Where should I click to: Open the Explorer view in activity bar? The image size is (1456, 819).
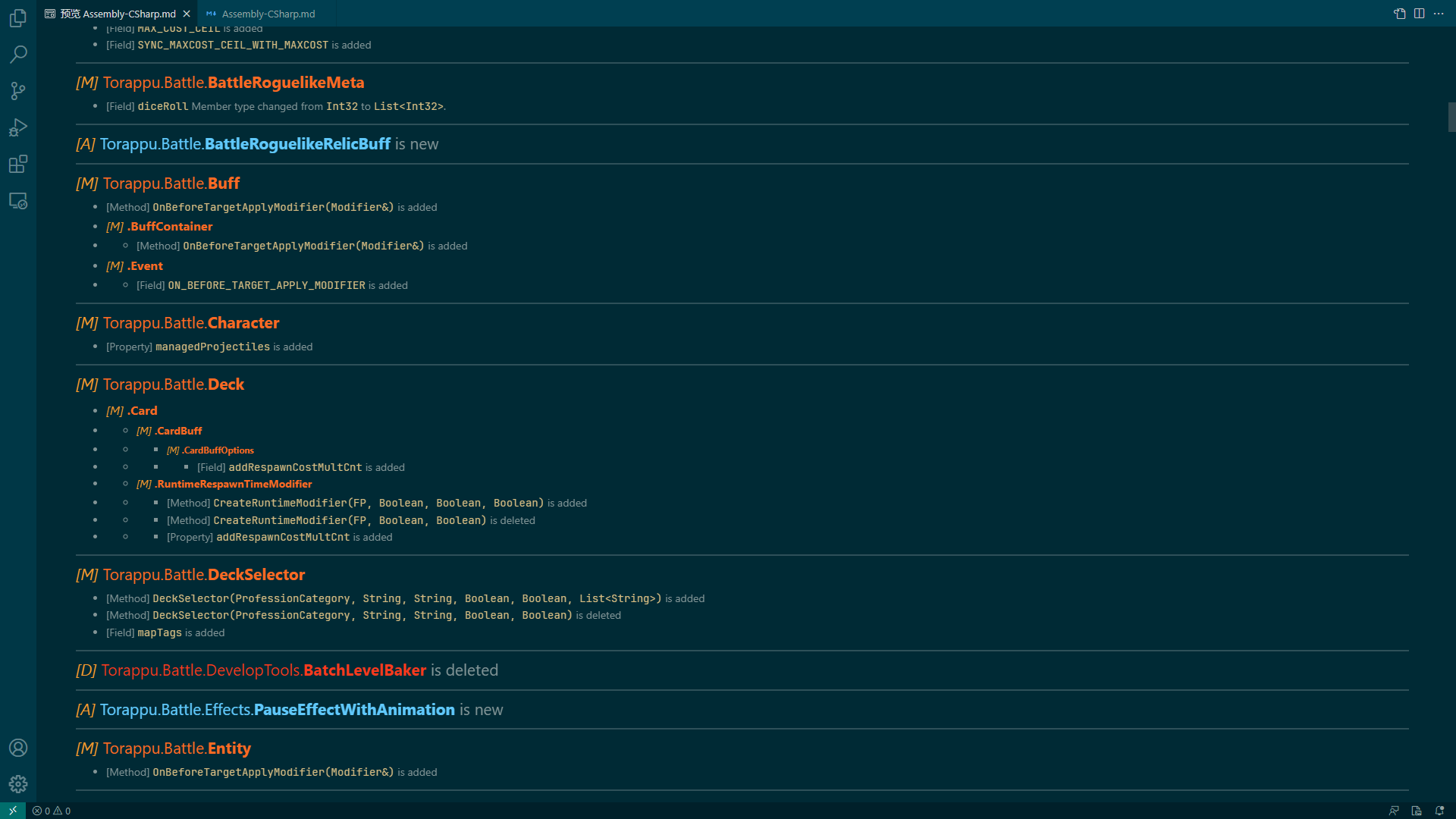click(18, 18)
